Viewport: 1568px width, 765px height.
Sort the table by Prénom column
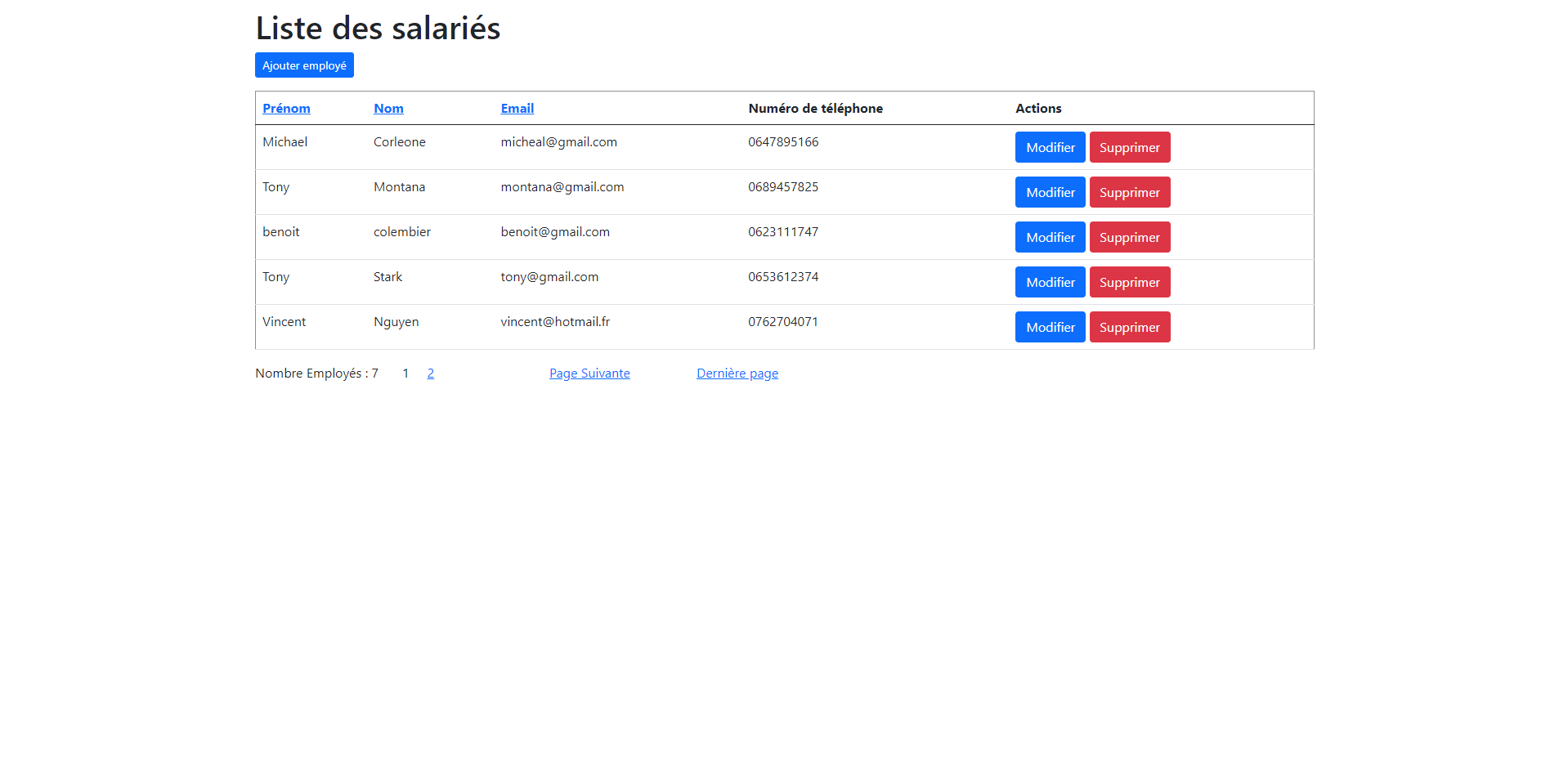coord(286,109)
